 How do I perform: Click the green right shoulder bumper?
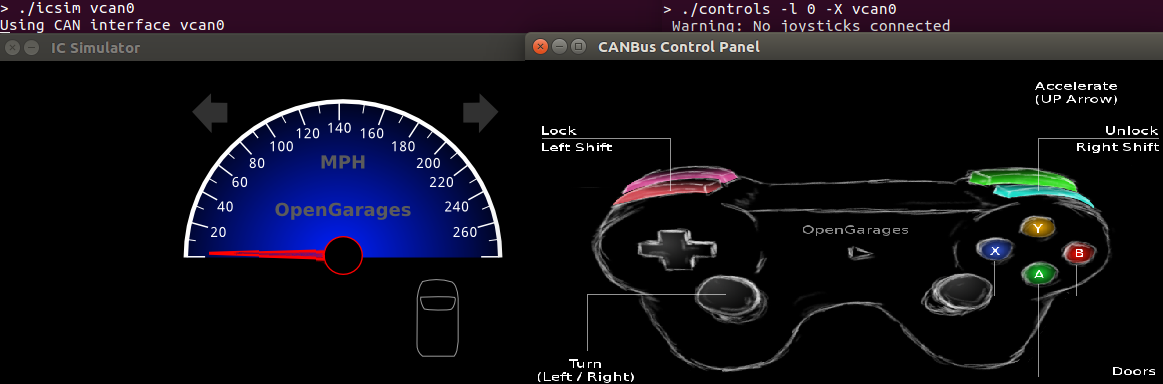pyautogui.click(x=1020, y=180)
